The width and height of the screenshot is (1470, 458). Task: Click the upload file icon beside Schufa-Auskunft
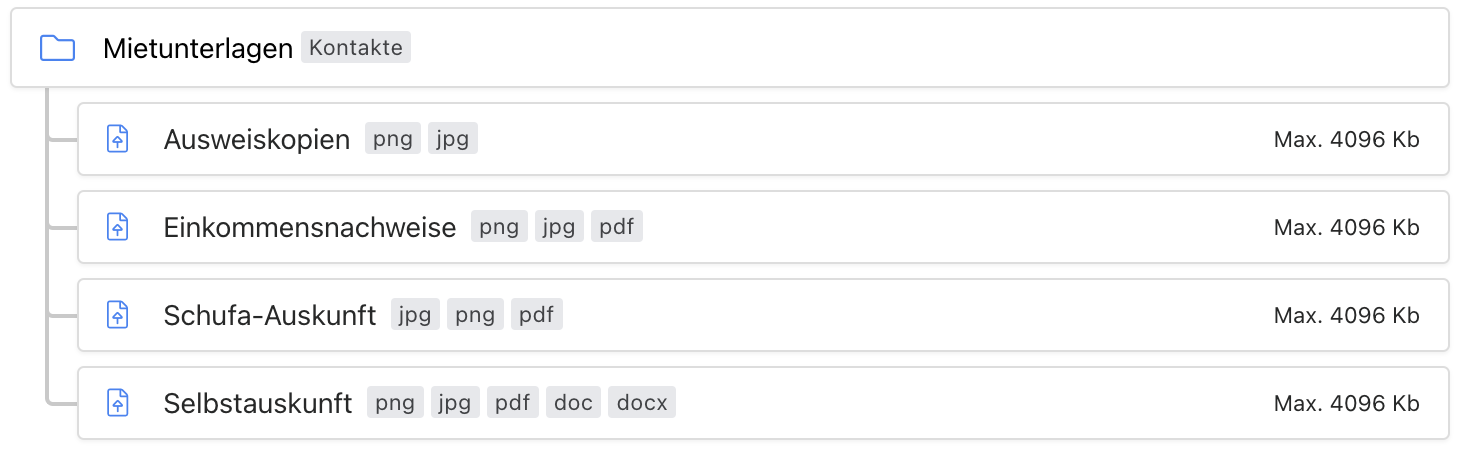118,315
